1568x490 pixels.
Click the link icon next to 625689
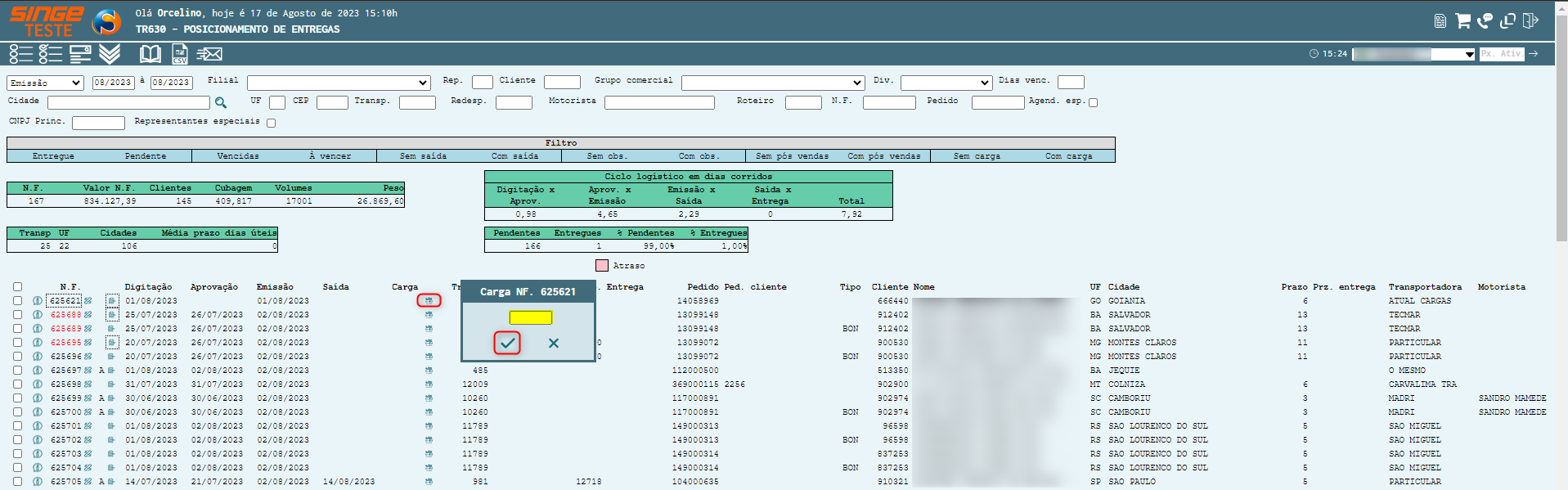tap(88, 329)
